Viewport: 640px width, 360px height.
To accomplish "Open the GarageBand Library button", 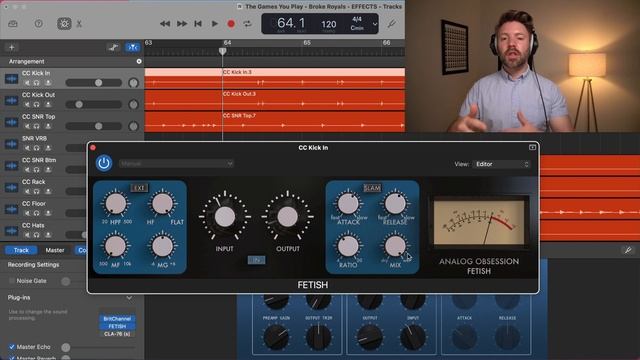I will pyautogui.click(x=13, y=24).
